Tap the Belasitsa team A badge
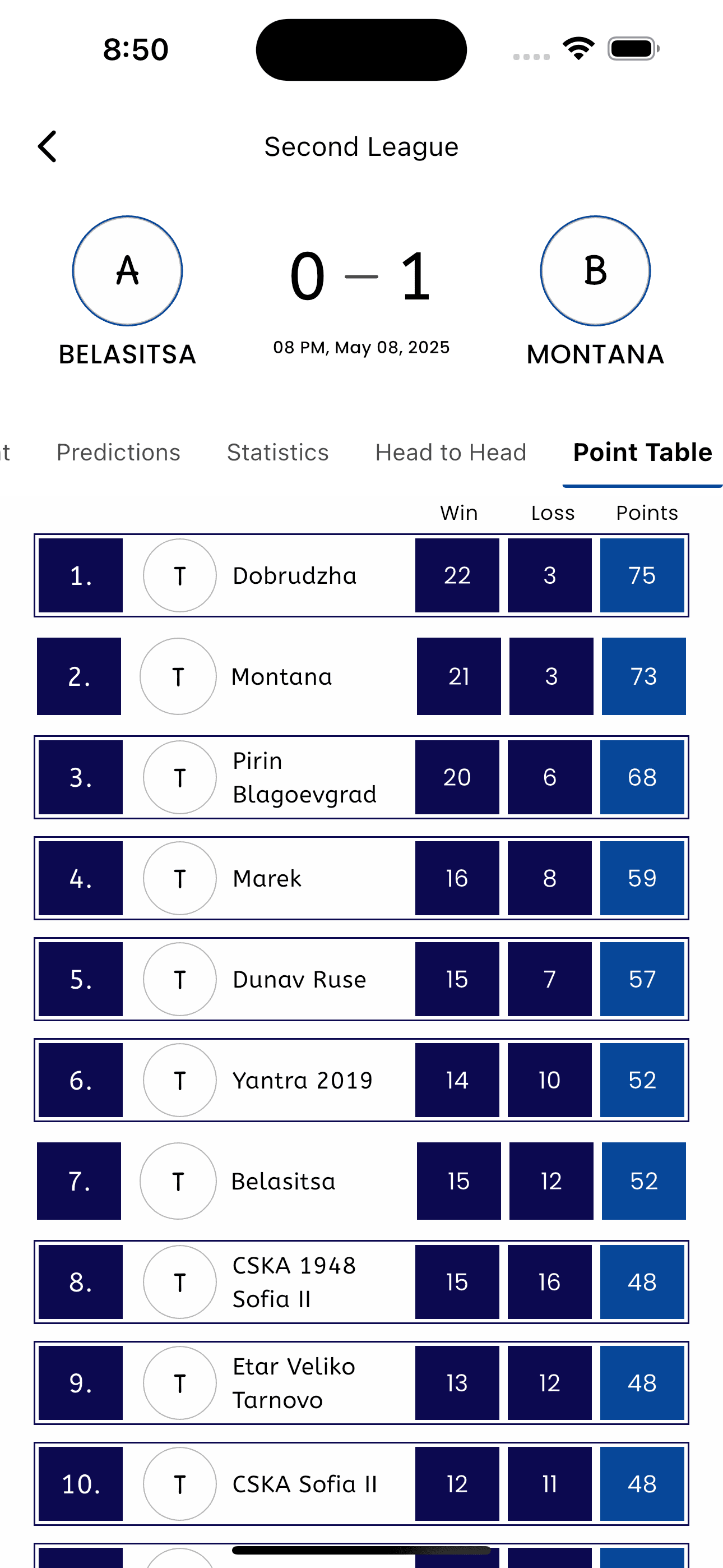Viewport: 723px width, 1568px height. tap(127, 271)
